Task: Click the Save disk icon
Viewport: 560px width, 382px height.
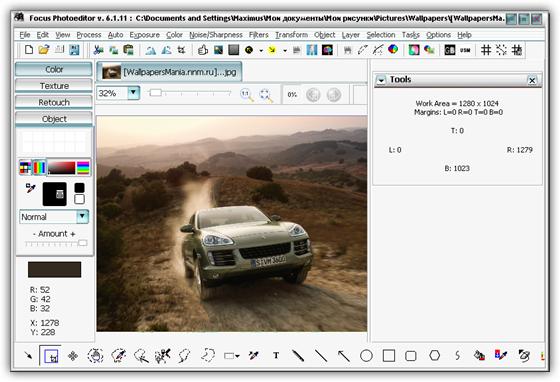Action: 74,50
